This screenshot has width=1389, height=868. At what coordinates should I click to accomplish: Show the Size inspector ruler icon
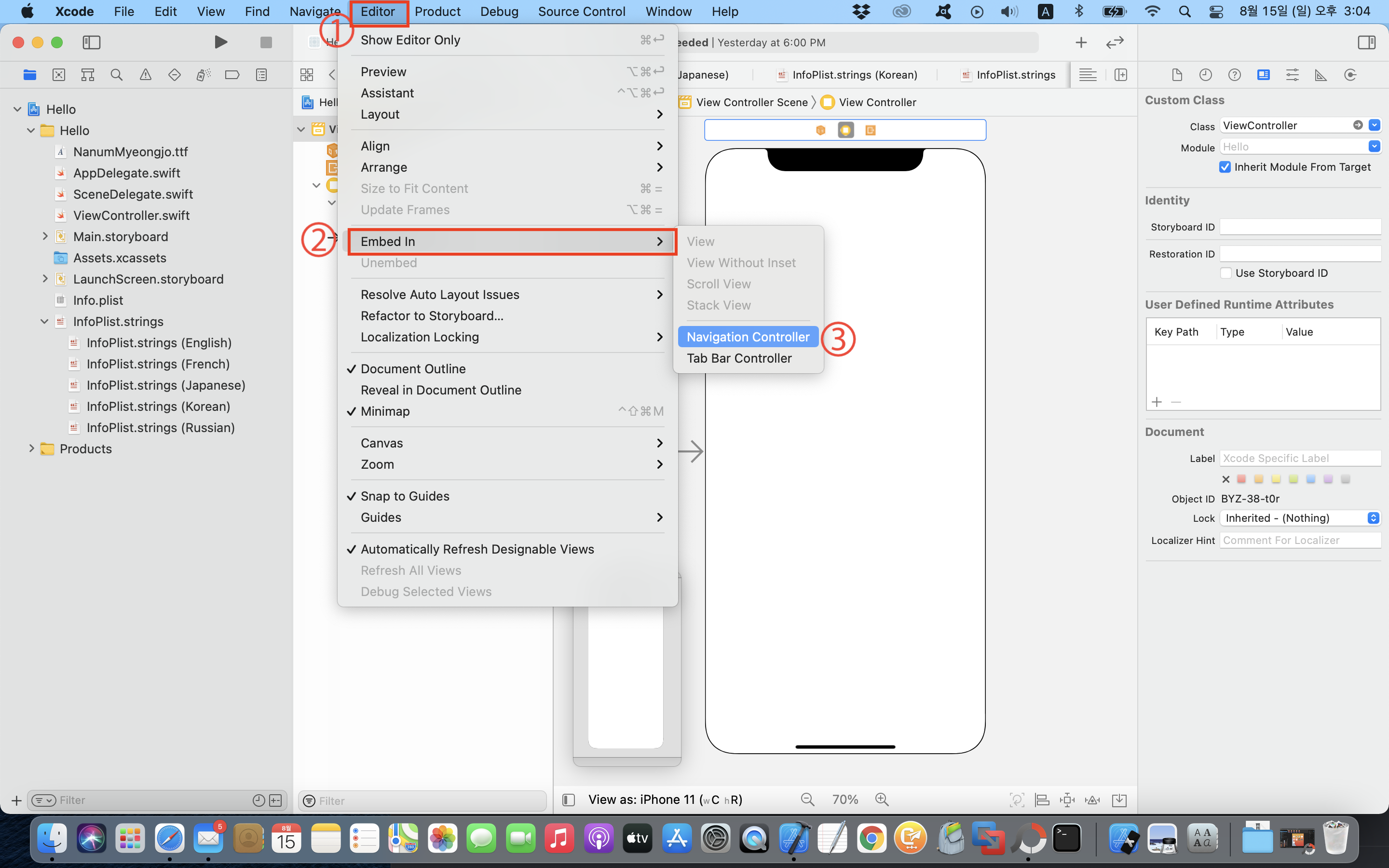tap(1321, 75)
